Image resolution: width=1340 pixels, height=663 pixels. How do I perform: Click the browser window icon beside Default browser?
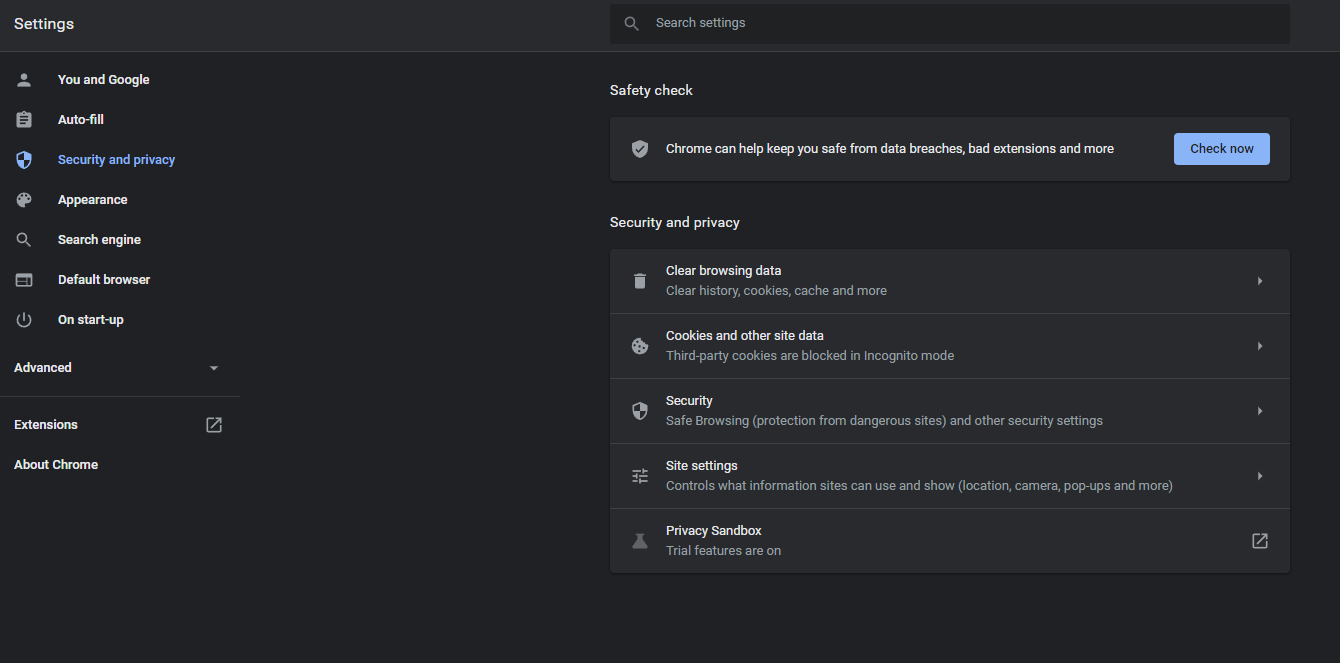[x=24, y=280]
